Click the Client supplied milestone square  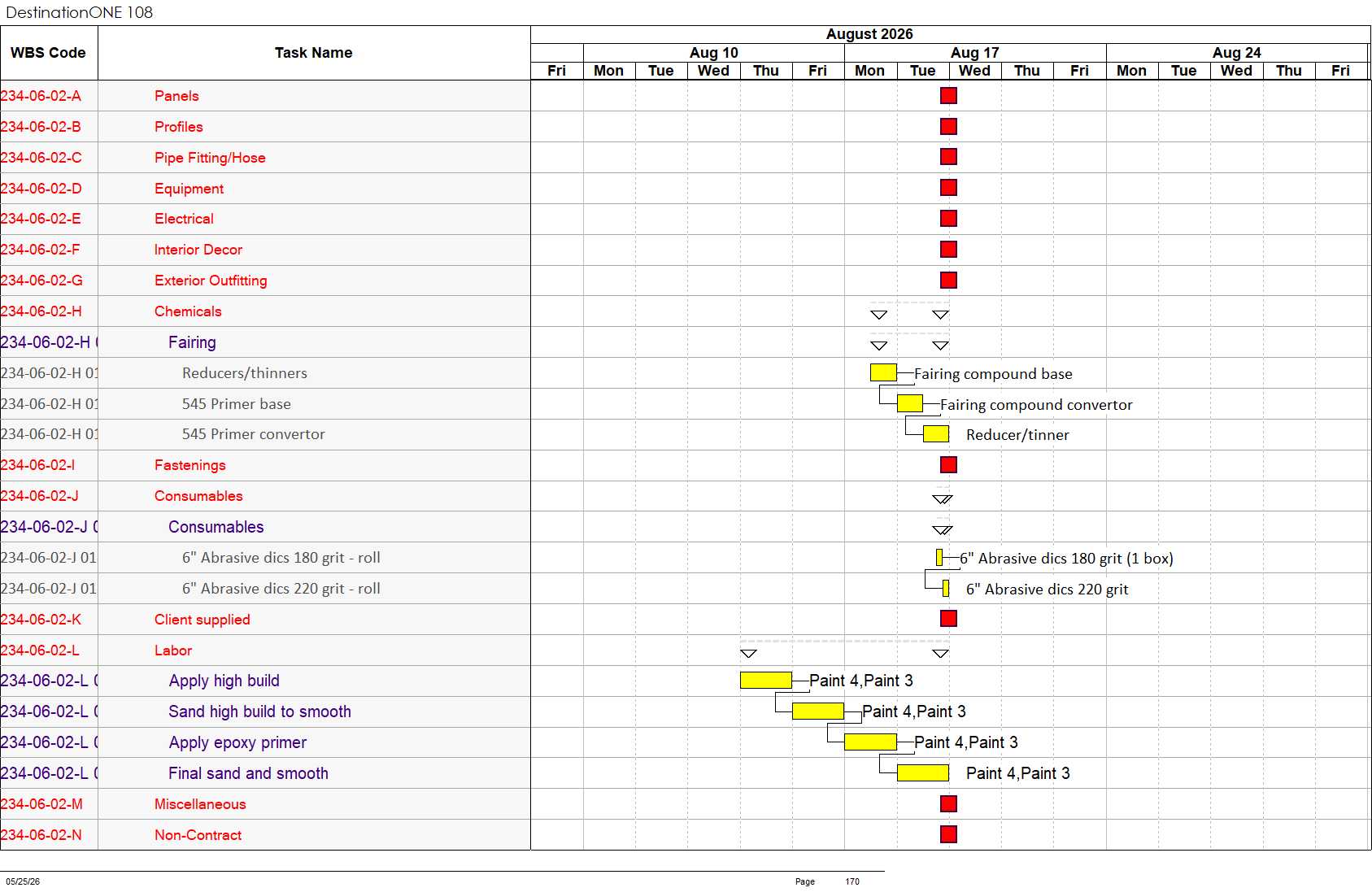pyautogui.click(x=948, y=619)
